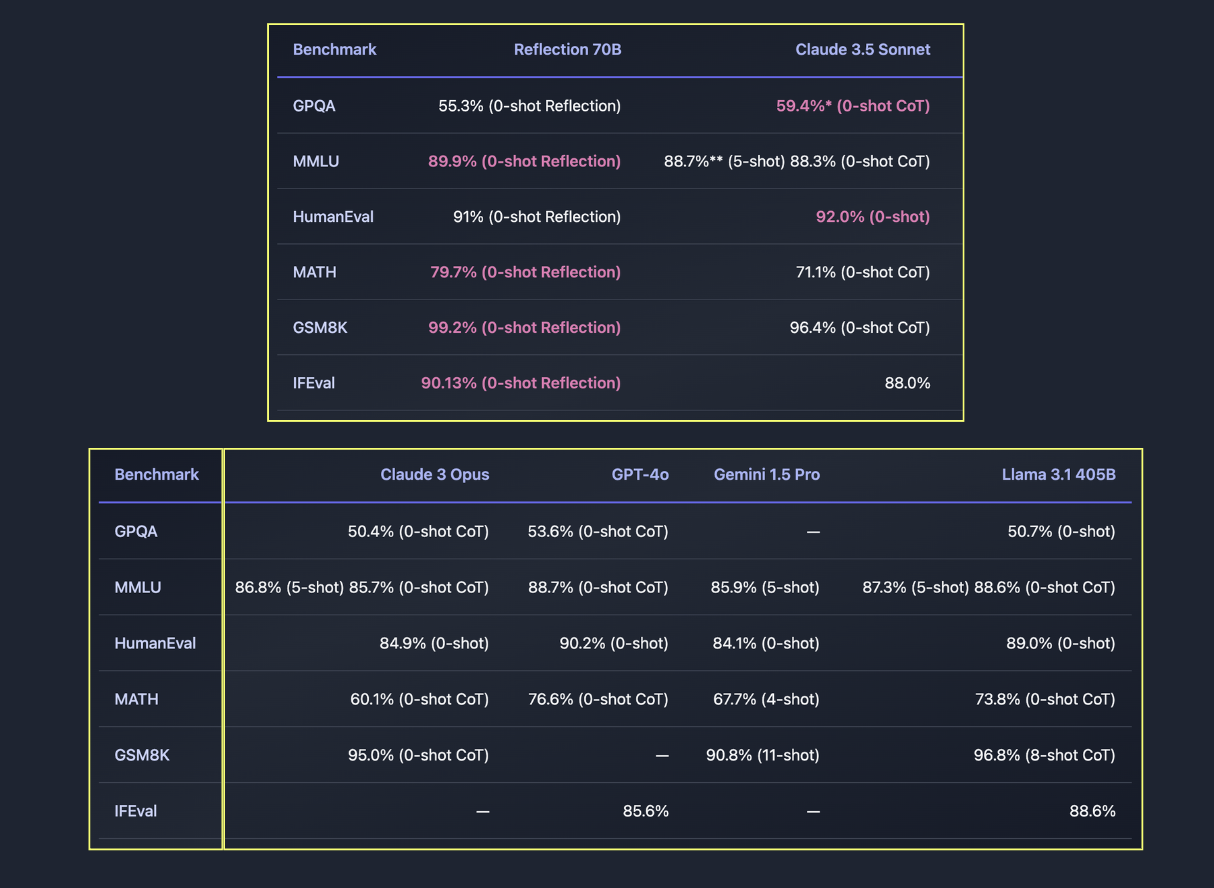Click the "Claude 3 Opus" column header
The width and height of the screenshot is (1214, 888).
pyautogui.click(x=434, y=474)
